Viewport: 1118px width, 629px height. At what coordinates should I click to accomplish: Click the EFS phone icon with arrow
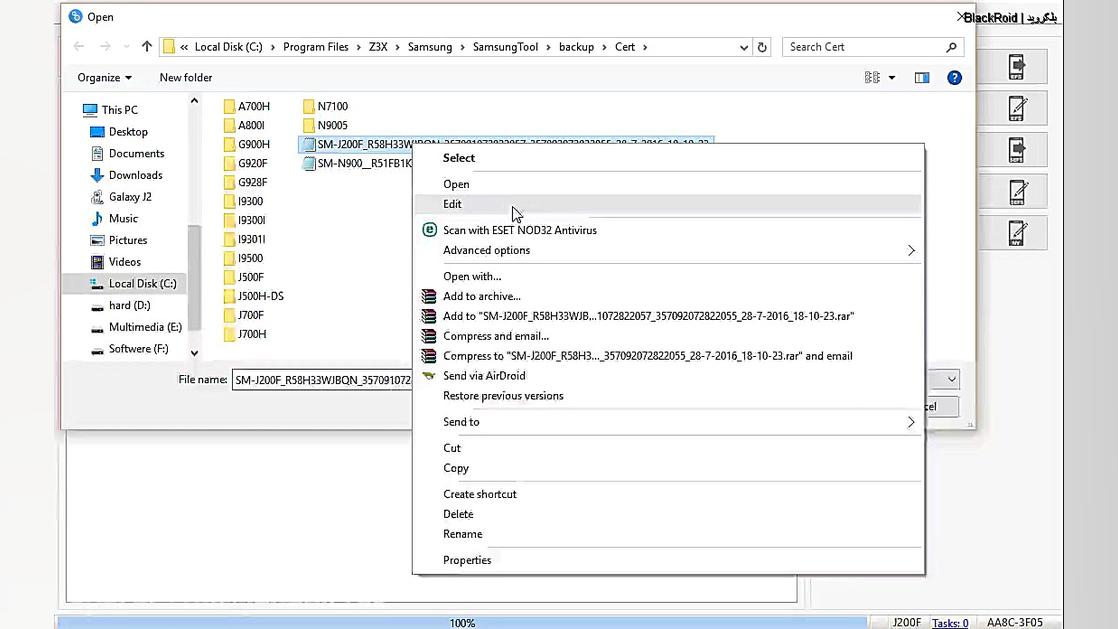click(1017, 67)
